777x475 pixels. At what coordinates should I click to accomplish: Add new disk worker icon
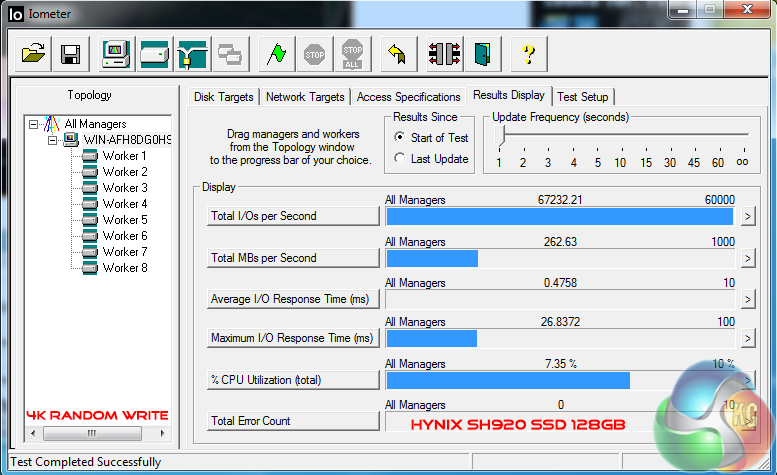tap(155, 53)
